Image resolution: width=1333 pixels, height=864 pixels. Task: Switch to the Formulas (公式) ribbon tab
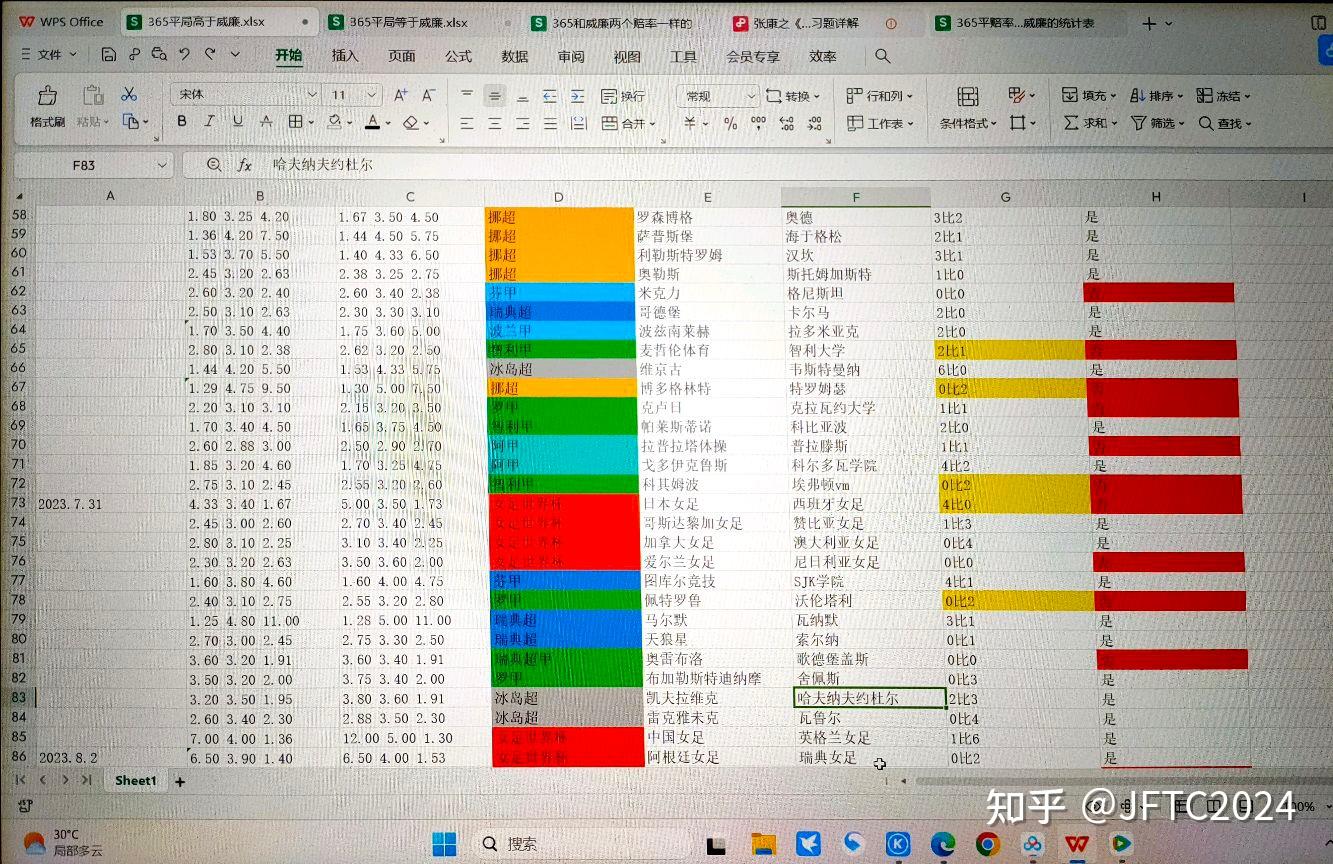(459, 56)
